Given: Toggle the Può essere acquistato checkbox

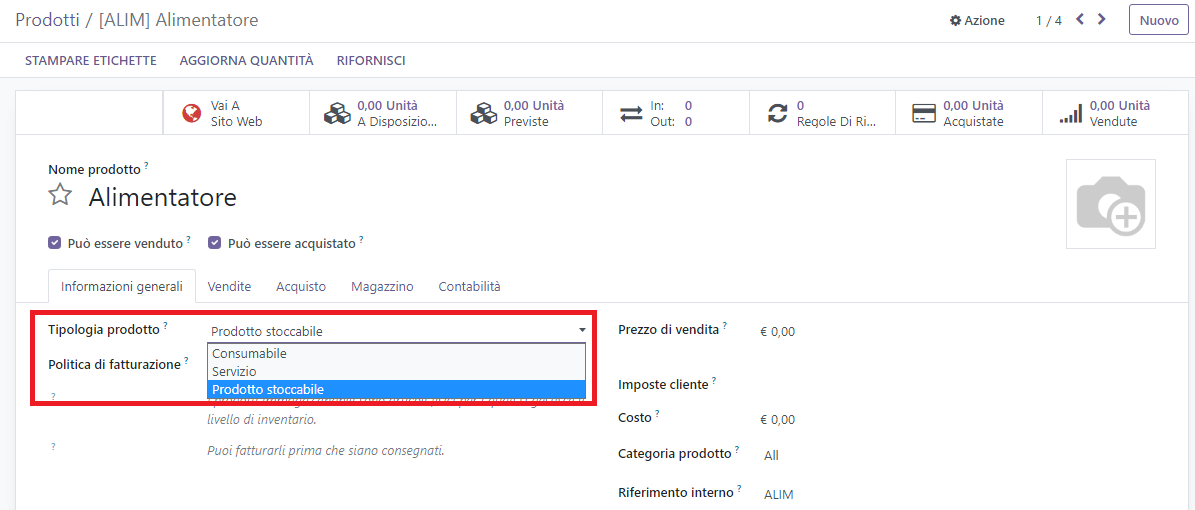Looking at the screenshot, I should pos(215,243).
